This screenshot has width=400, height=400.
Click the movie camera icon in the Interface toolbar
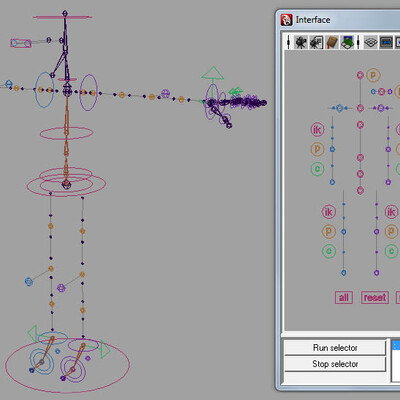[x=301, y=42]
